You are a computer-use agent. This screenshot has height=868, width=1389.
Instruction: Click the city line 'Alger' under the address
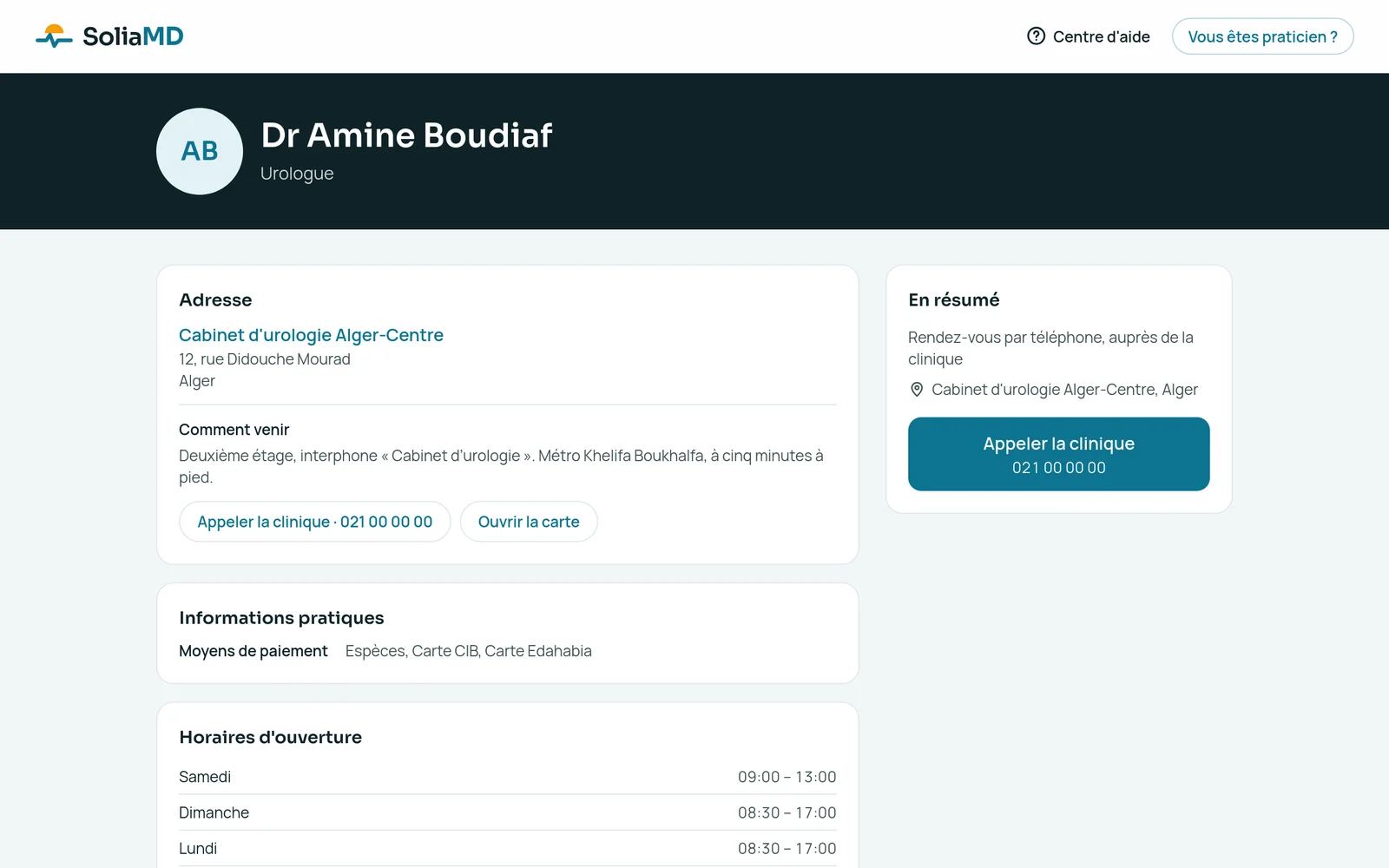tap(197, 381)
